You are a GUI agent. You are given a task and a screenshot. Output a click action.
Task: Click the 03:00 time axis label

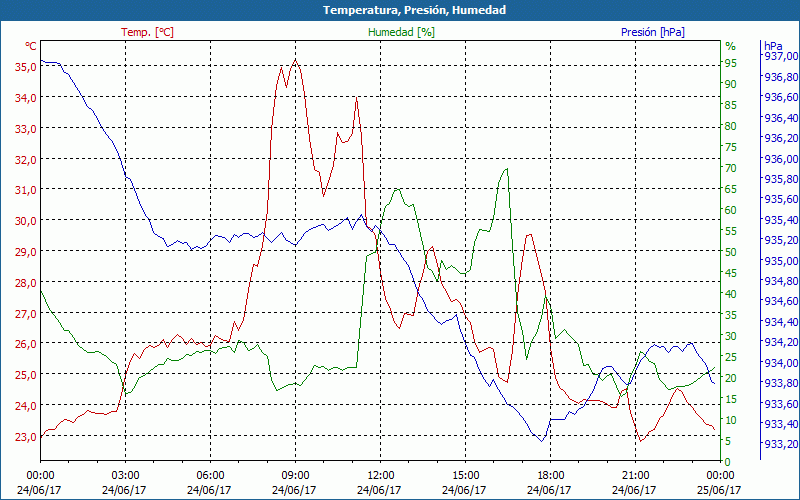click(124, 476)
